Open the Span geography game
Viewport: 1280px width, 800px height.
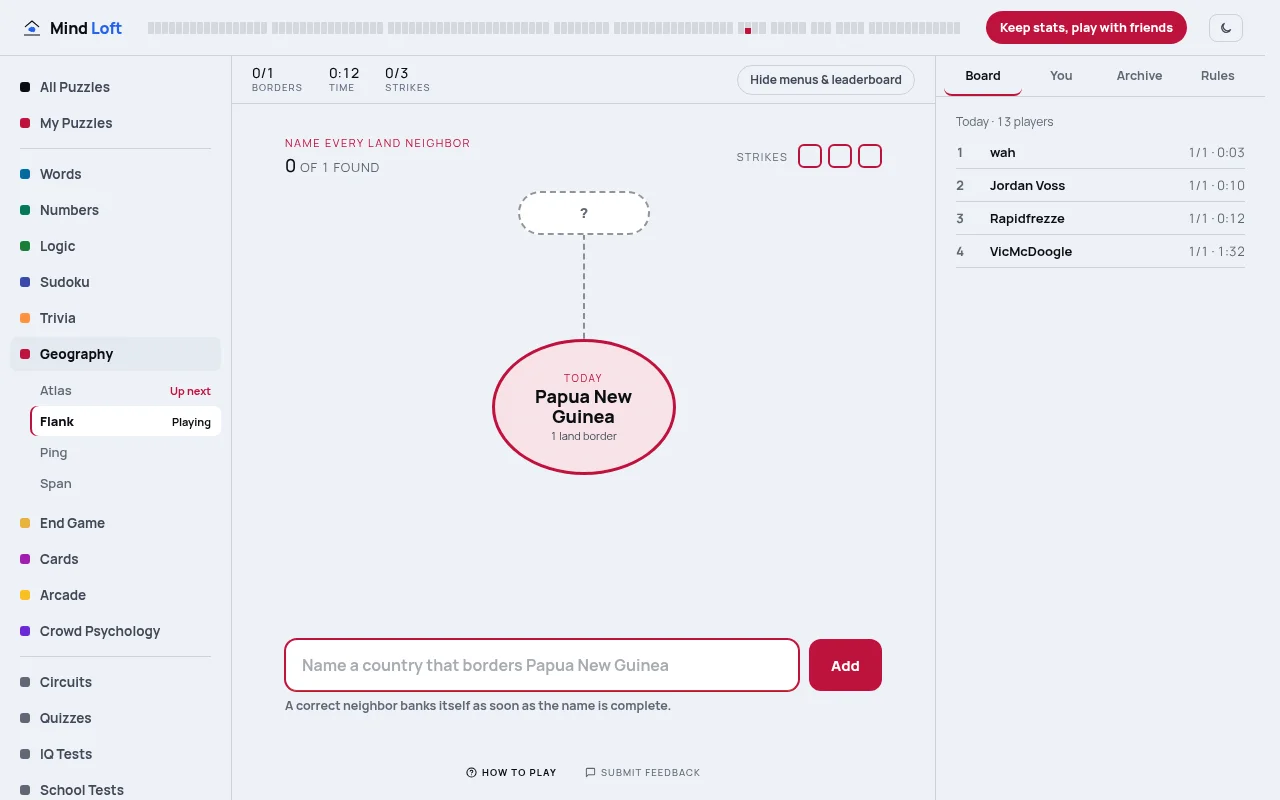[x=125, y=484]
